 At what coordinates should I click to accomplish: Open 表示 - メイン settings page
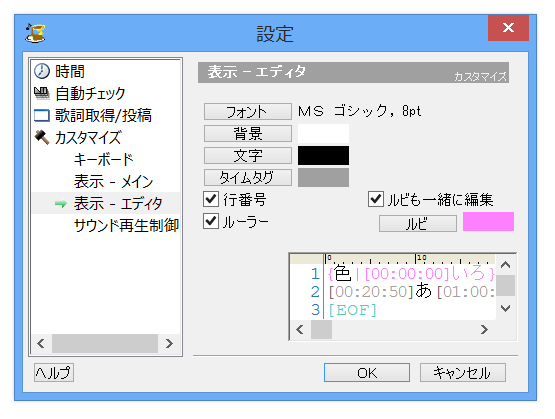(x=113, y=182)
